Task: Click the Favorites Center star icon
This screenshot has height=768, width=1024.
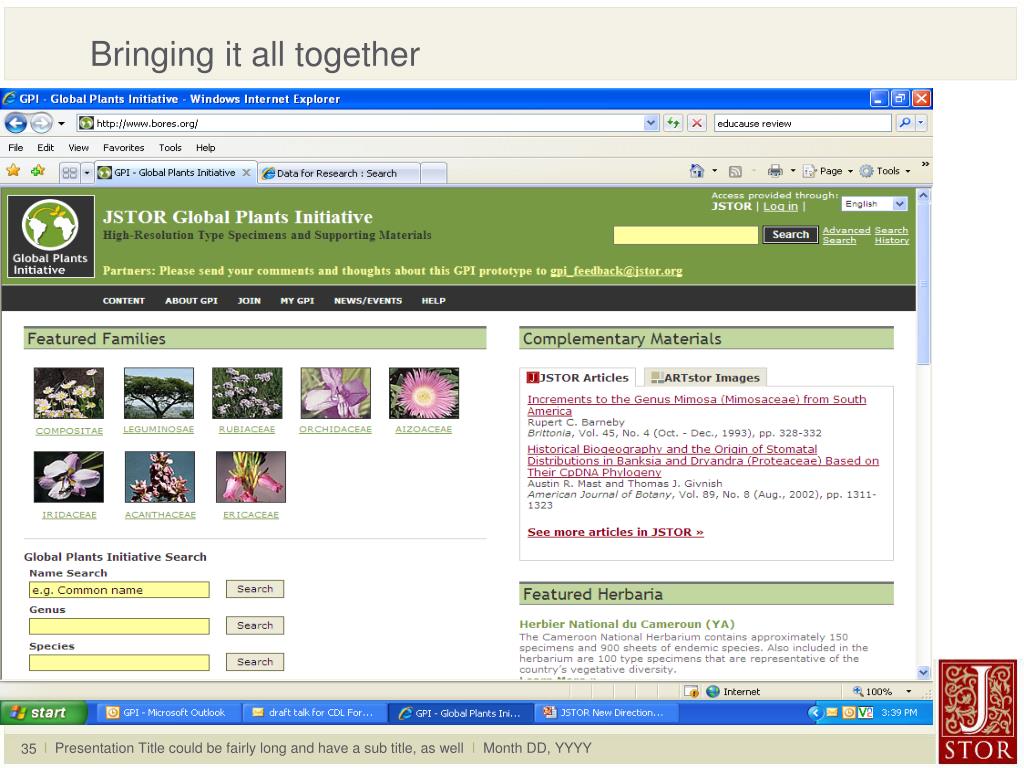Action: point(13,171)
